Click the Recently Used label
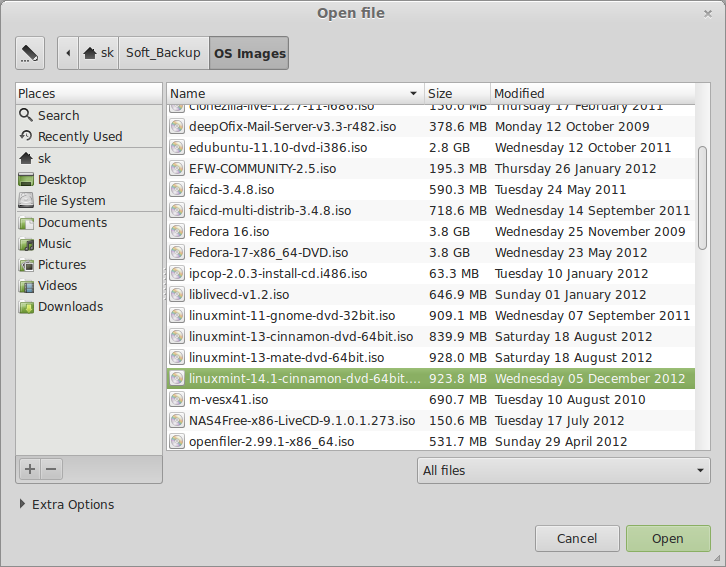This screenshot has width=726, height=567. [80, 137]
